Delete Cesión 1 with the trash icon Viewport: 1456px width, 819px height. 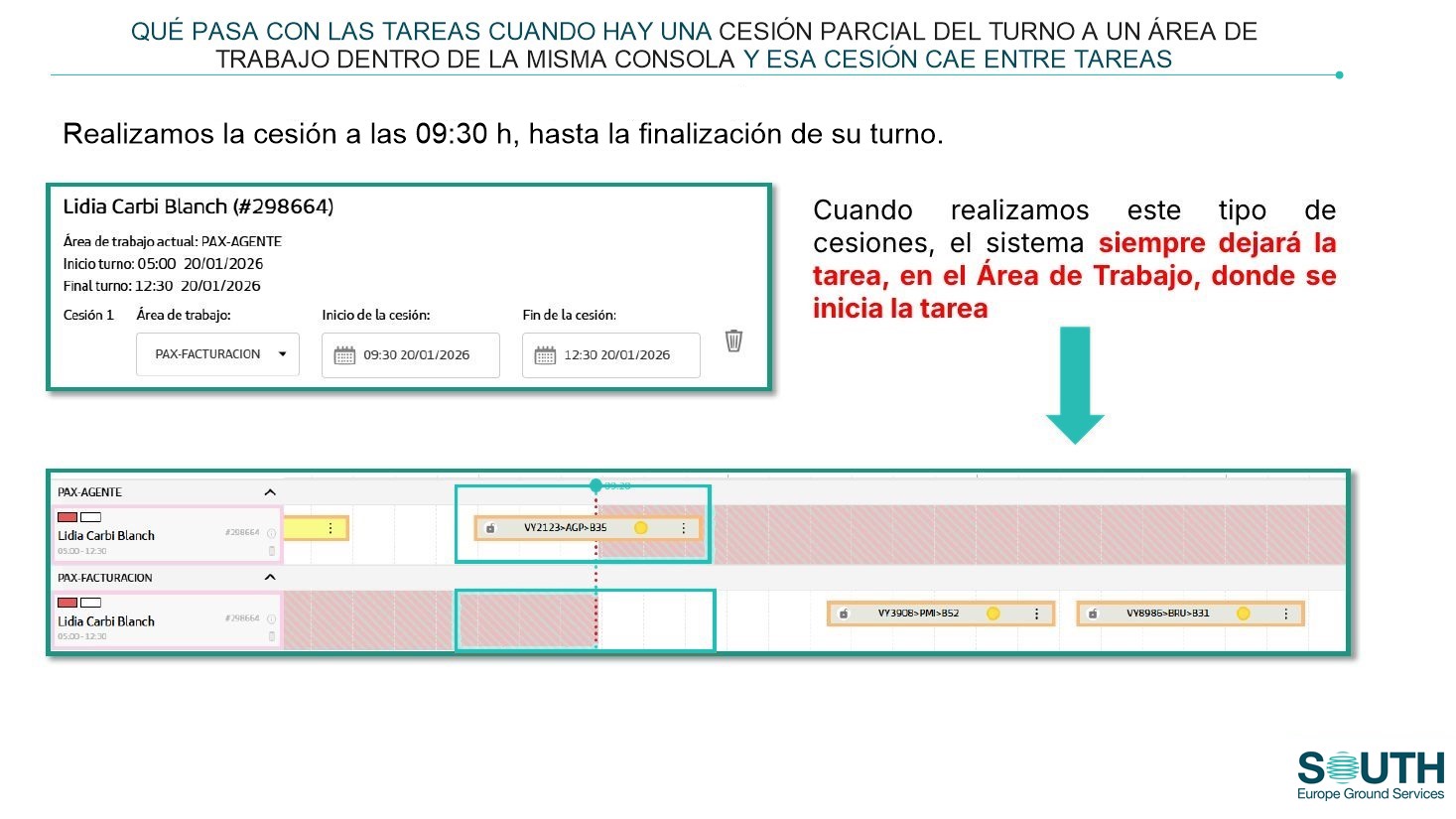(733, 341)
